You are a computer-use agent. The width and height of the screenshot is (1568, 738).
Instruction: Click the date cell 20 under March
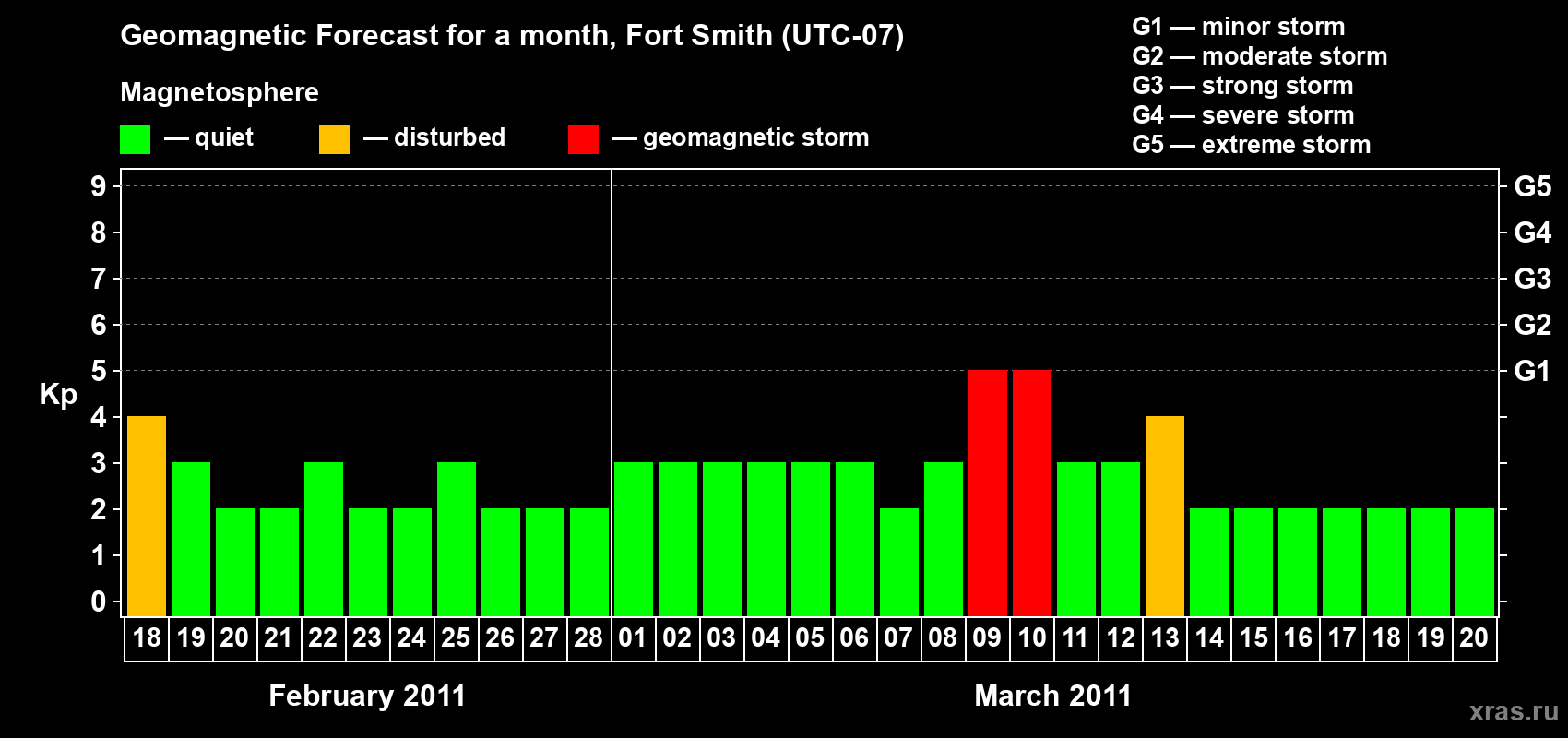(1474, 638)
